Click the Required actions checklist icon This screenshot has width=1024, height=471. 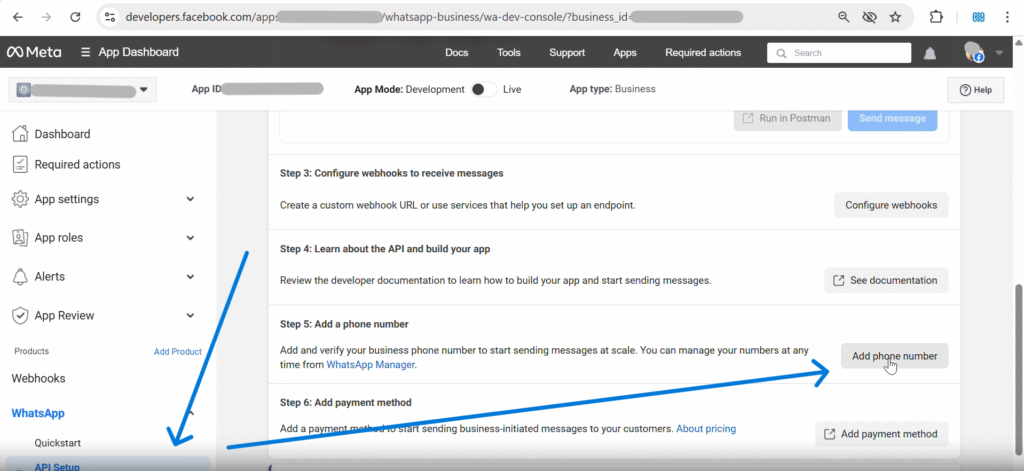(20, 164)
